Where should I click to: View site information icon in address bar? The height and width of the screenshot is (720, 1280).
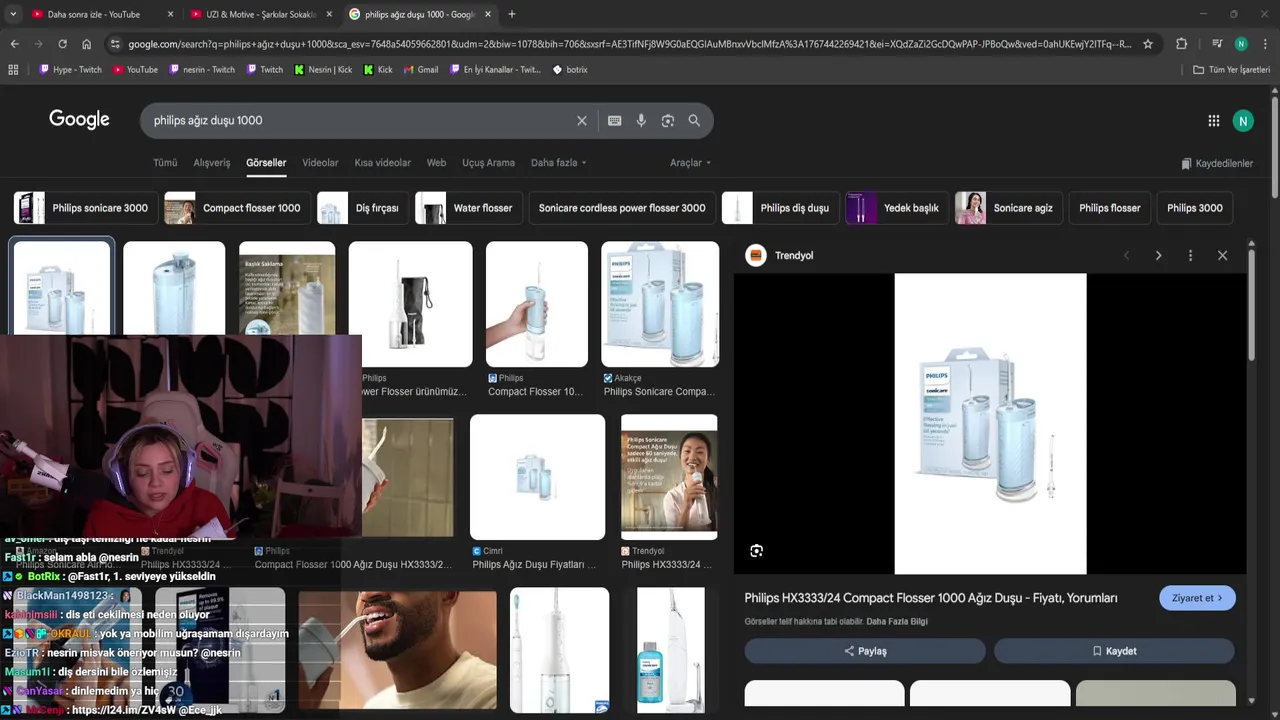click(x=115, y=44)
